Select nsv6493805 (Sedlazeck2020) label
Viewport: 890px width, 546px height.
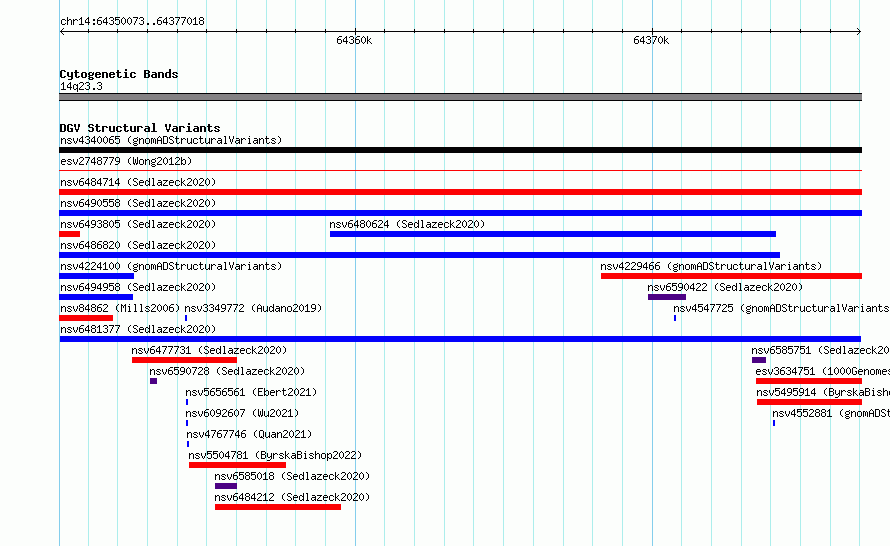tap(138, 224)
